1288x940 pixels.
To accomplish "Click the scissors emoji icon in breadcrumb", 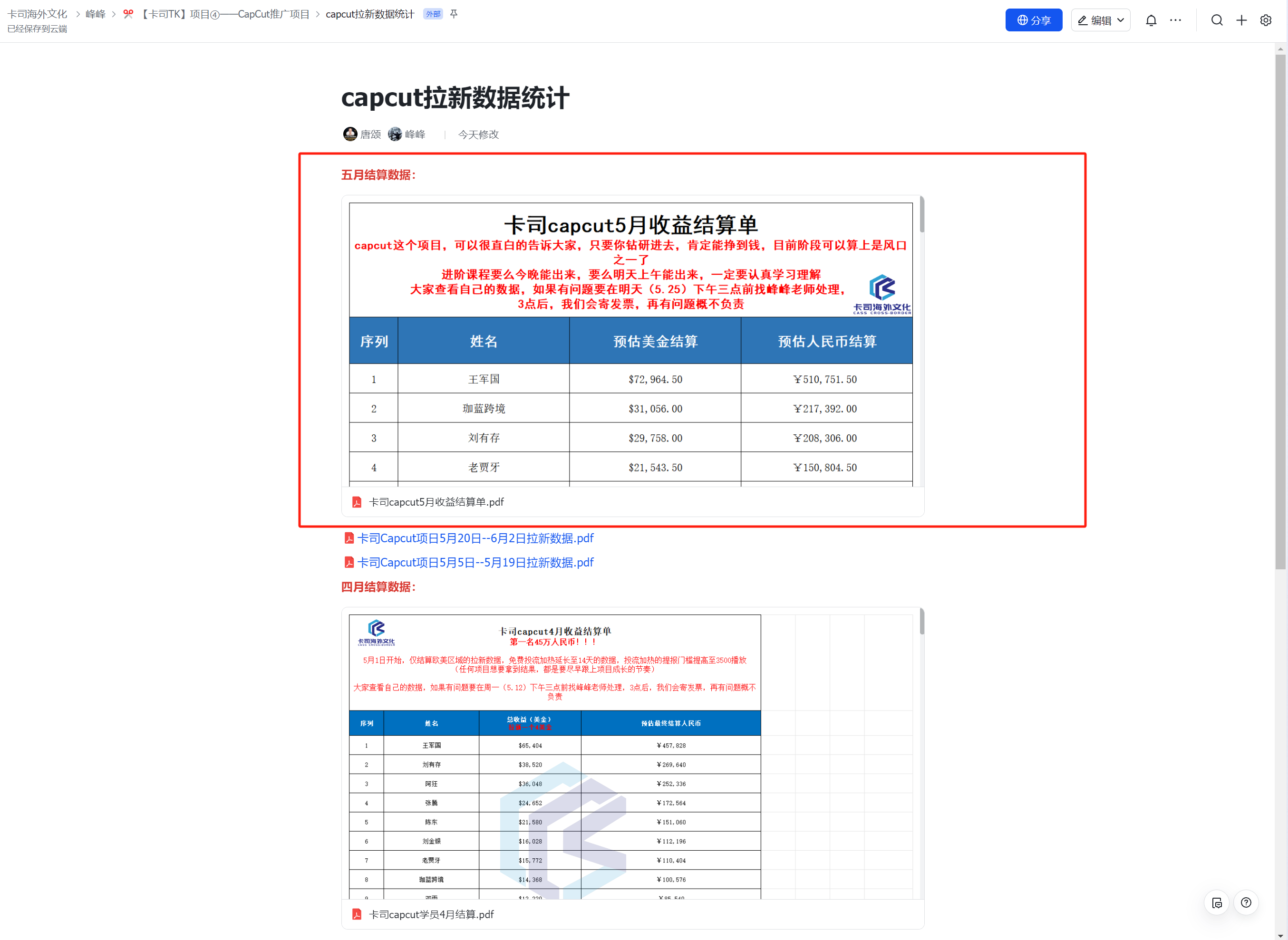I will tap(128, 14).
